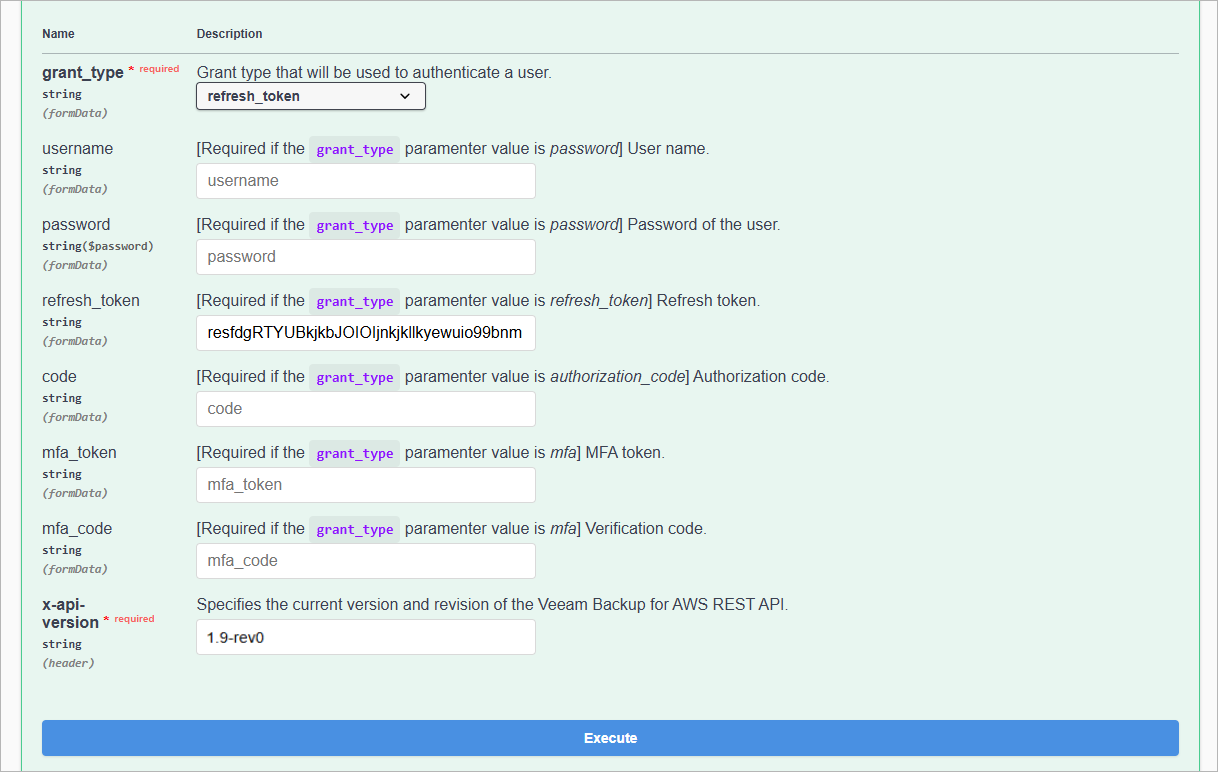
Task: Click the Description column header
Action: click(x=230, y=34)
